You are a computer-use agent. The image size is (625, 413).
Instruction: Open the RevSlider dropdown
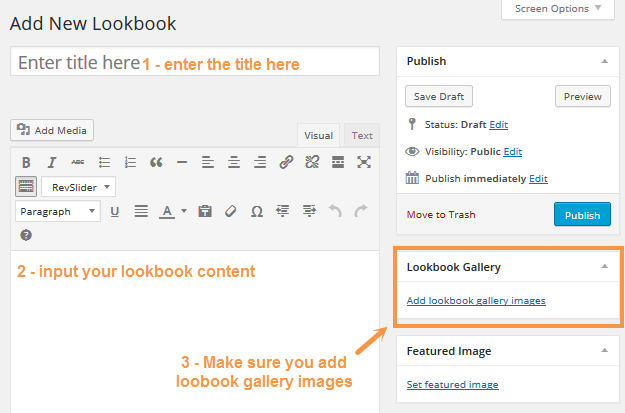click(79, 186)
